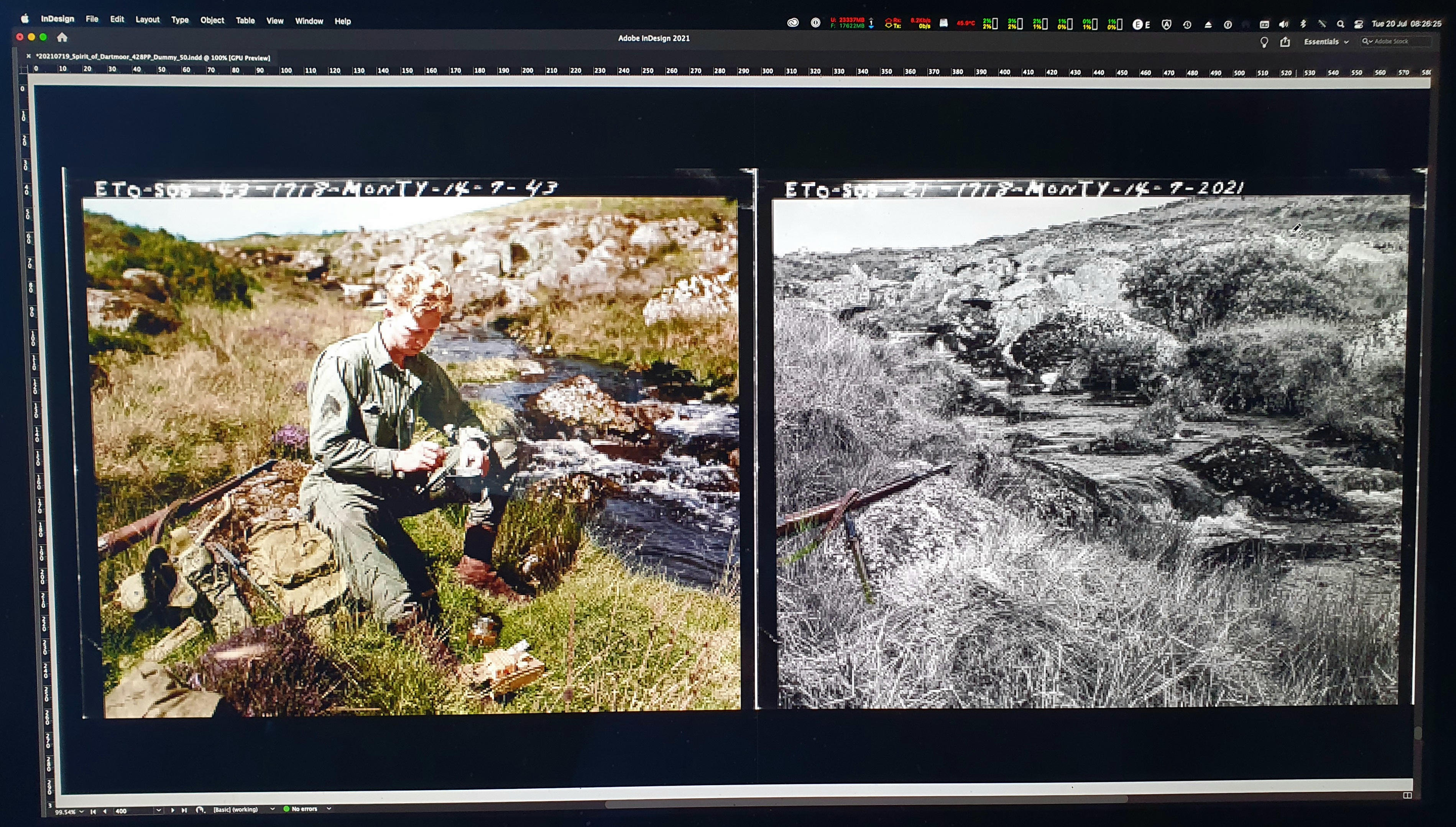Open the View menu
Viewport: 1456px width, 827px height.
pos(275,20)
